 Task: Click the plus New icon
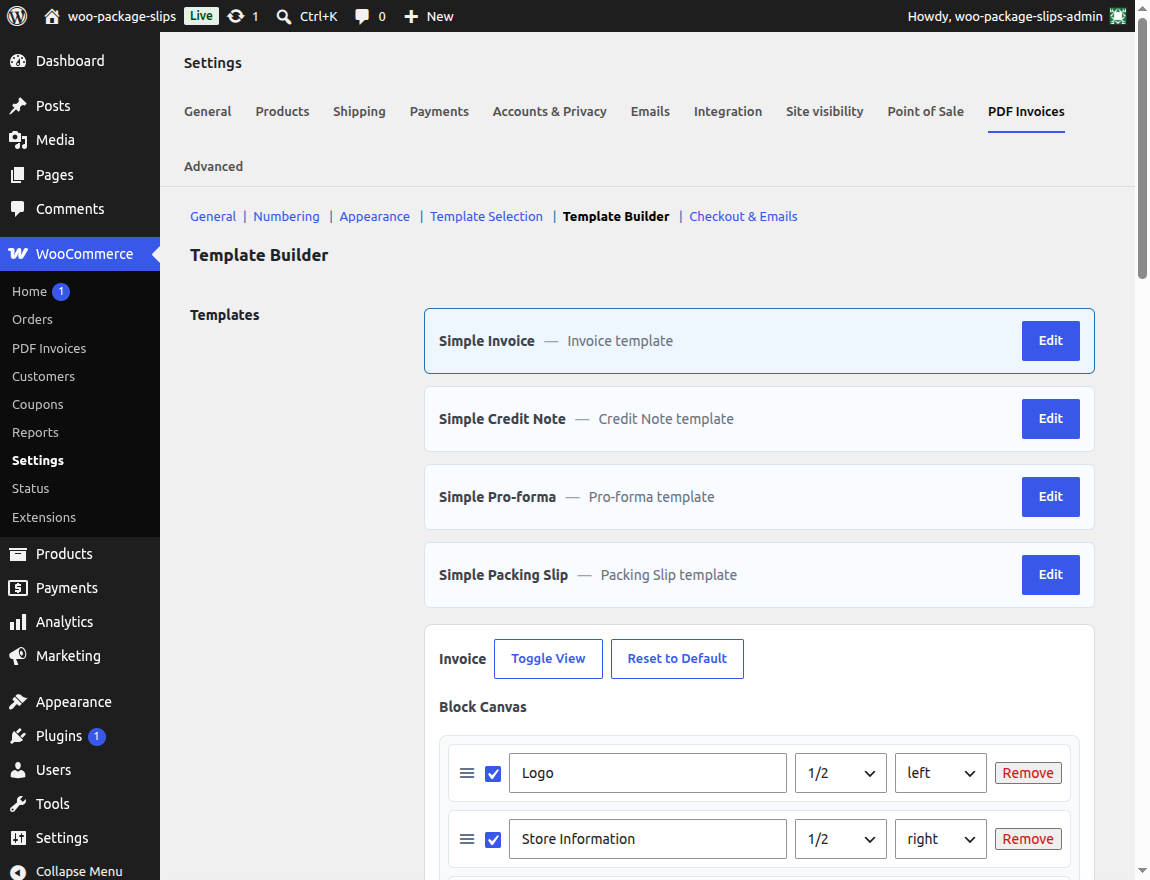coord(411,16)
